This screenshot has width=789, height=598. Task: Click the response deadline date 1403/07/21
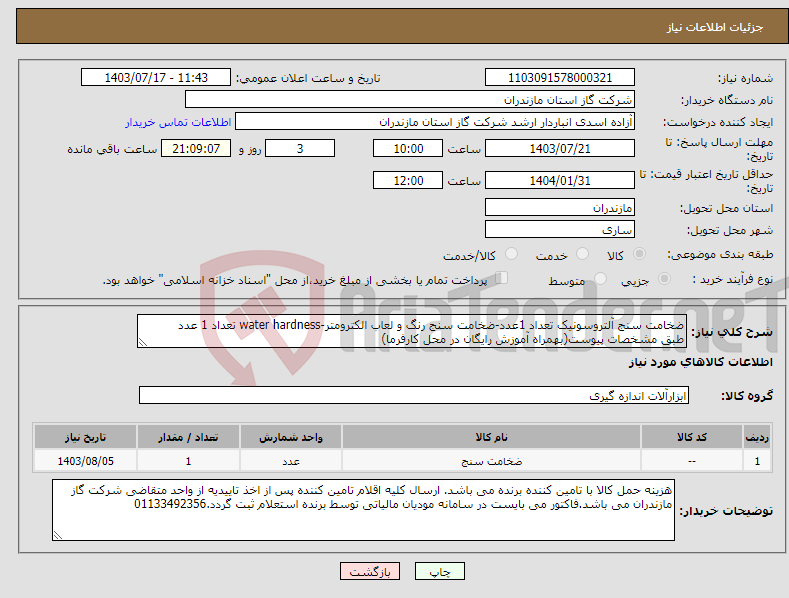pyautogui.click(x=560, y=148)
